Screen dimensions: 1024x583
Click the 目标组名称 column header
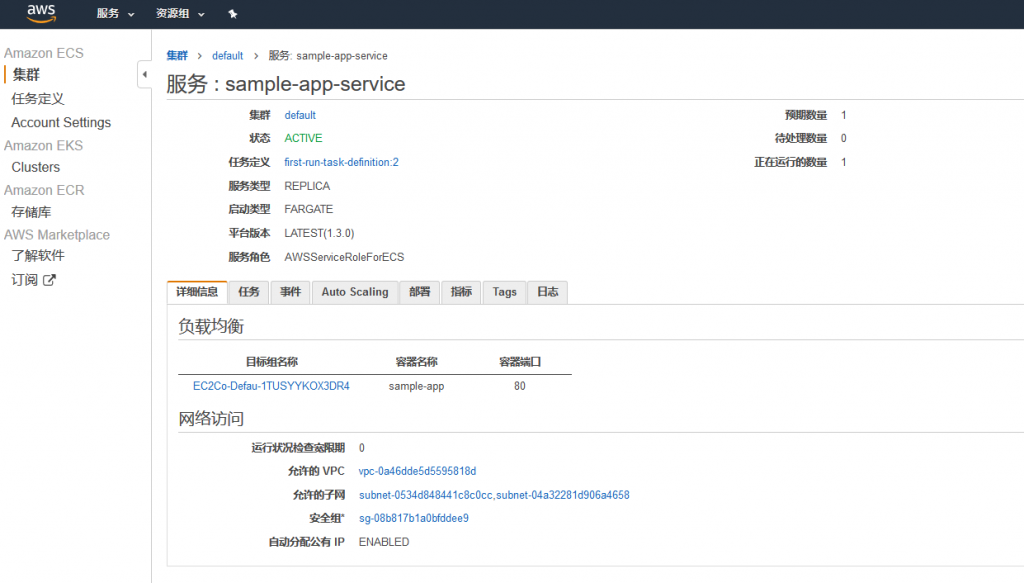coord(272,362)
